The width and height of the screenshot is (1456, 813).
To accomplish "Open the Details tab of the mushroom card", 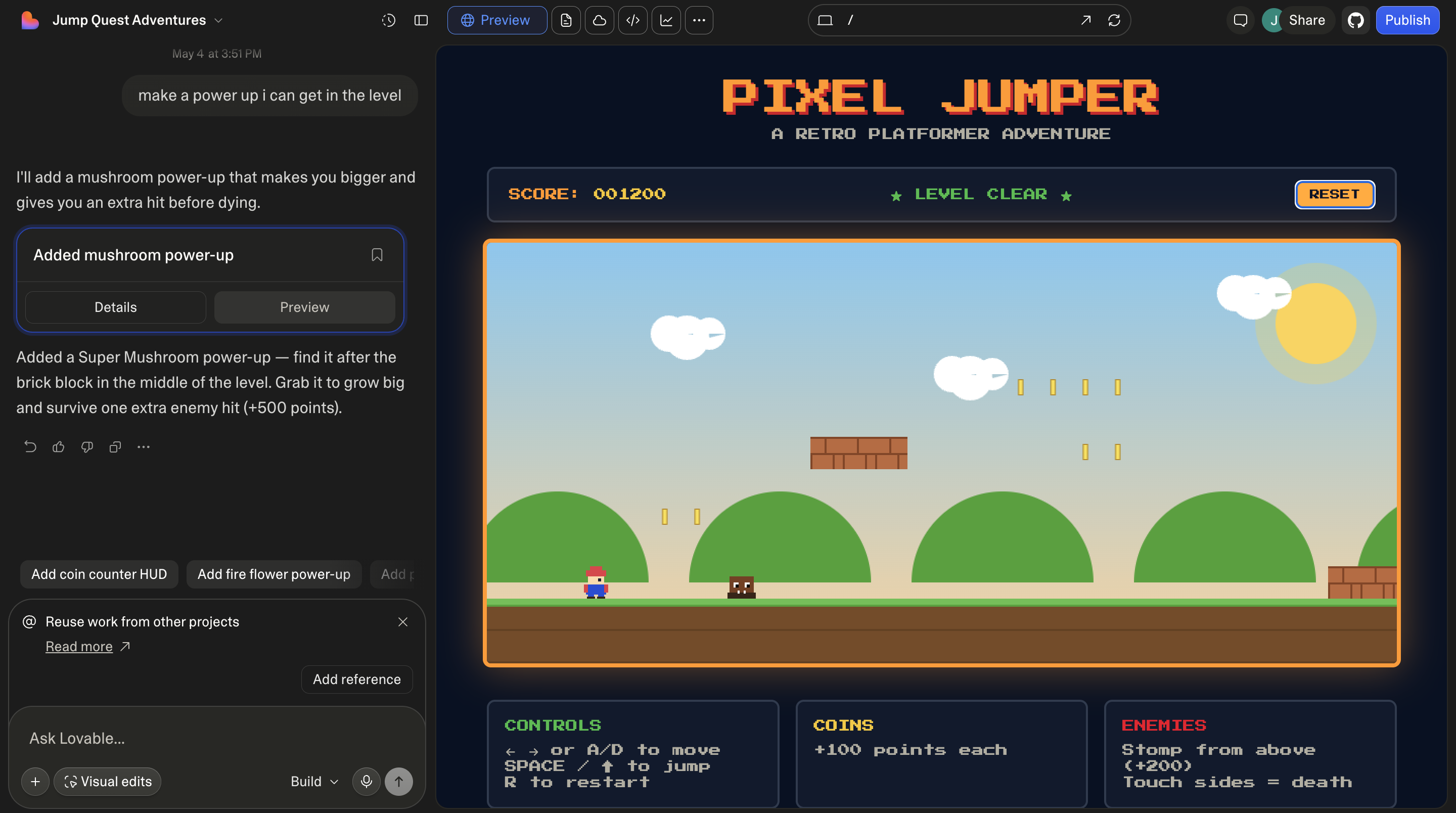I will click(x=115, y=307).
